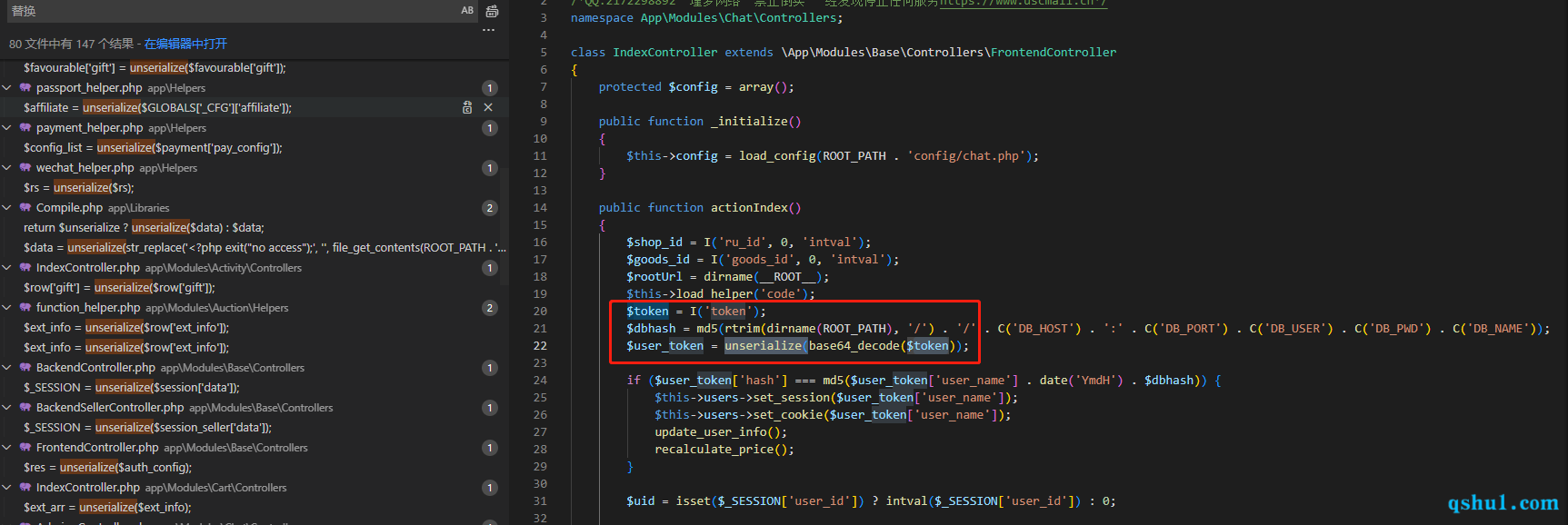The width and height of the screenshot is (1568, 525).
Task: Collapse the wechat_helper.php results group
Action: pyautogui.click(x=7, y=167)
